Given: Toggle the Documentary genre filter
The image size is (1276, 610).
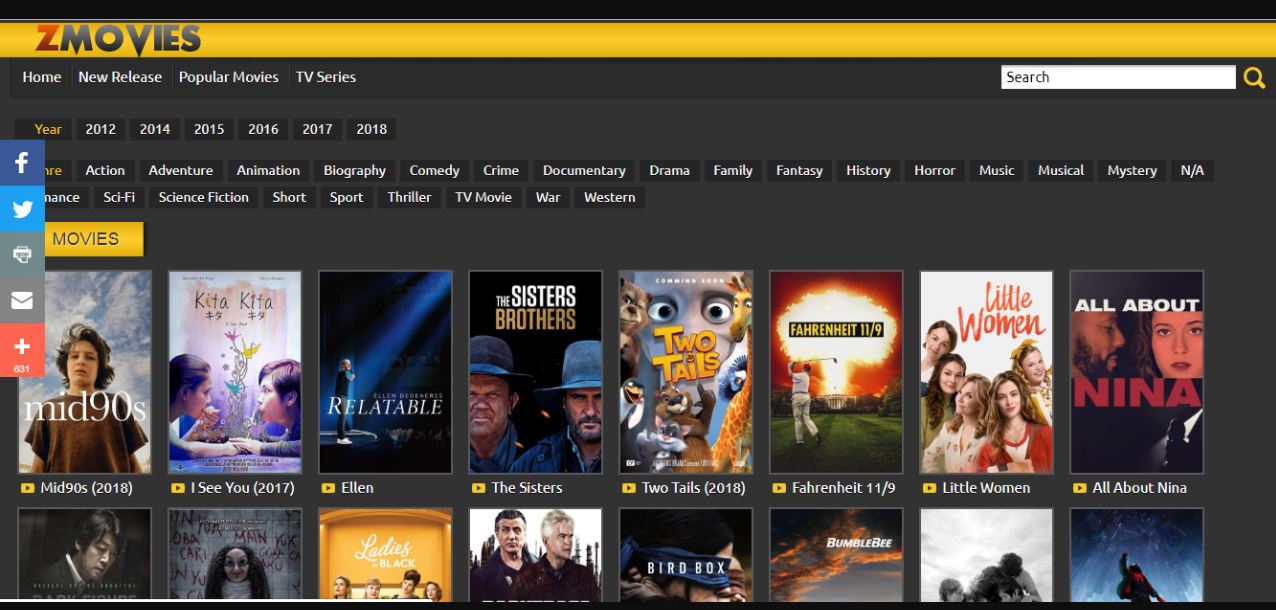Looking at the screenshot, I should pyautogui.click(x=583, y=170).
